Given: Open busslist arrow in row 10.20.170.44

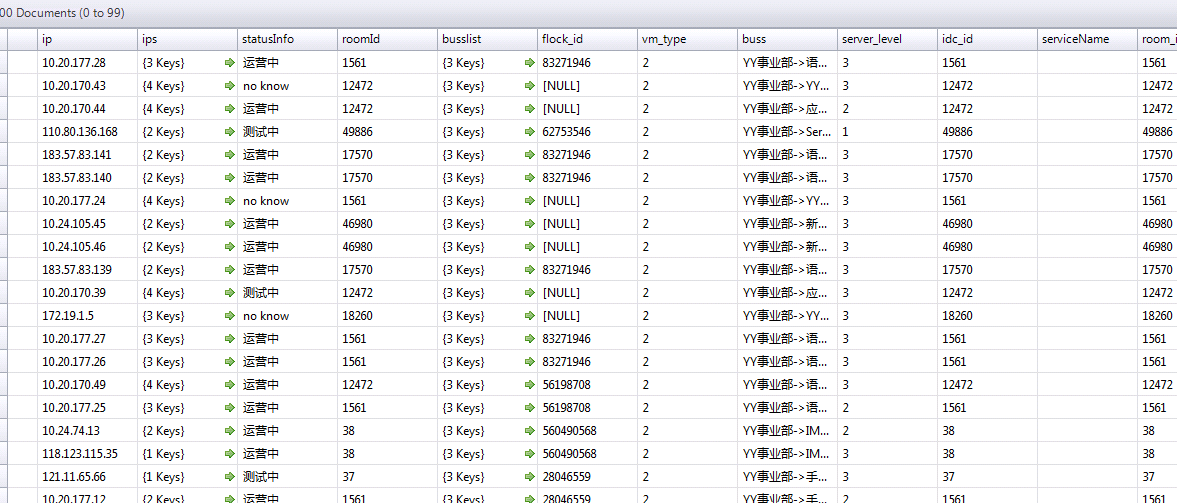Looking at the screenshot, I should pyautogui.click(x=529, y=109).
